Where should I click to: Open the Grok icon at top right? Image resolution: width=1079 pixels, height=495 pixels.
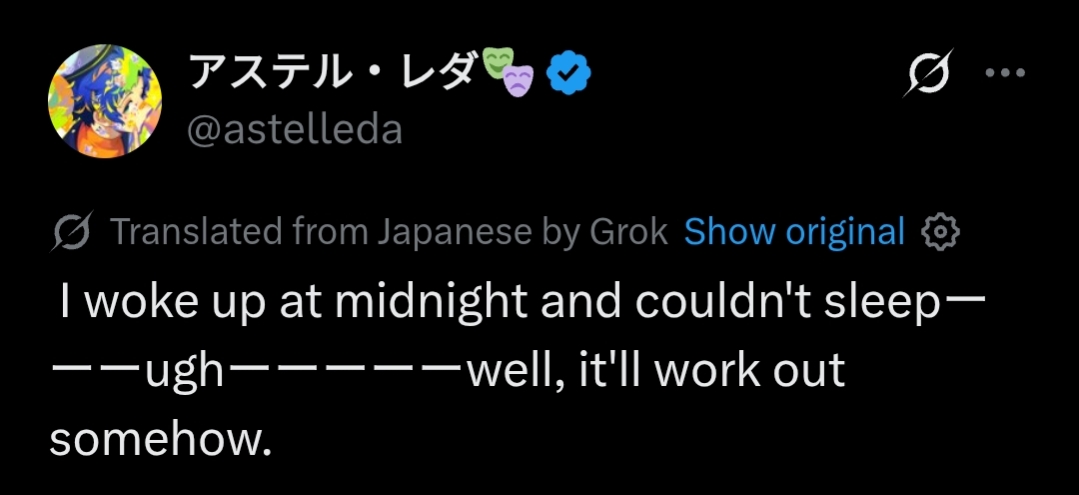click(928, 74)
